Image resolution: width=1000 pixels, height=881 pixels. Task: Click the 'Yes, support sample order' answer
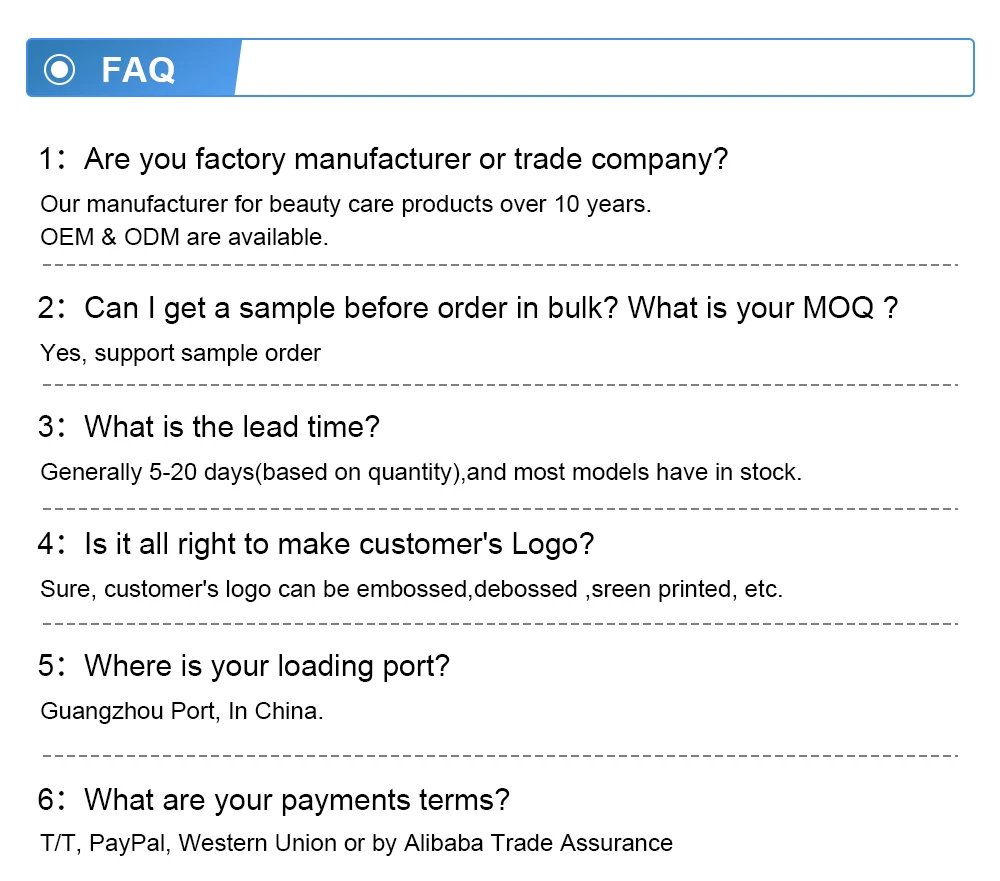pyautogui.click(x=180, y=353)
